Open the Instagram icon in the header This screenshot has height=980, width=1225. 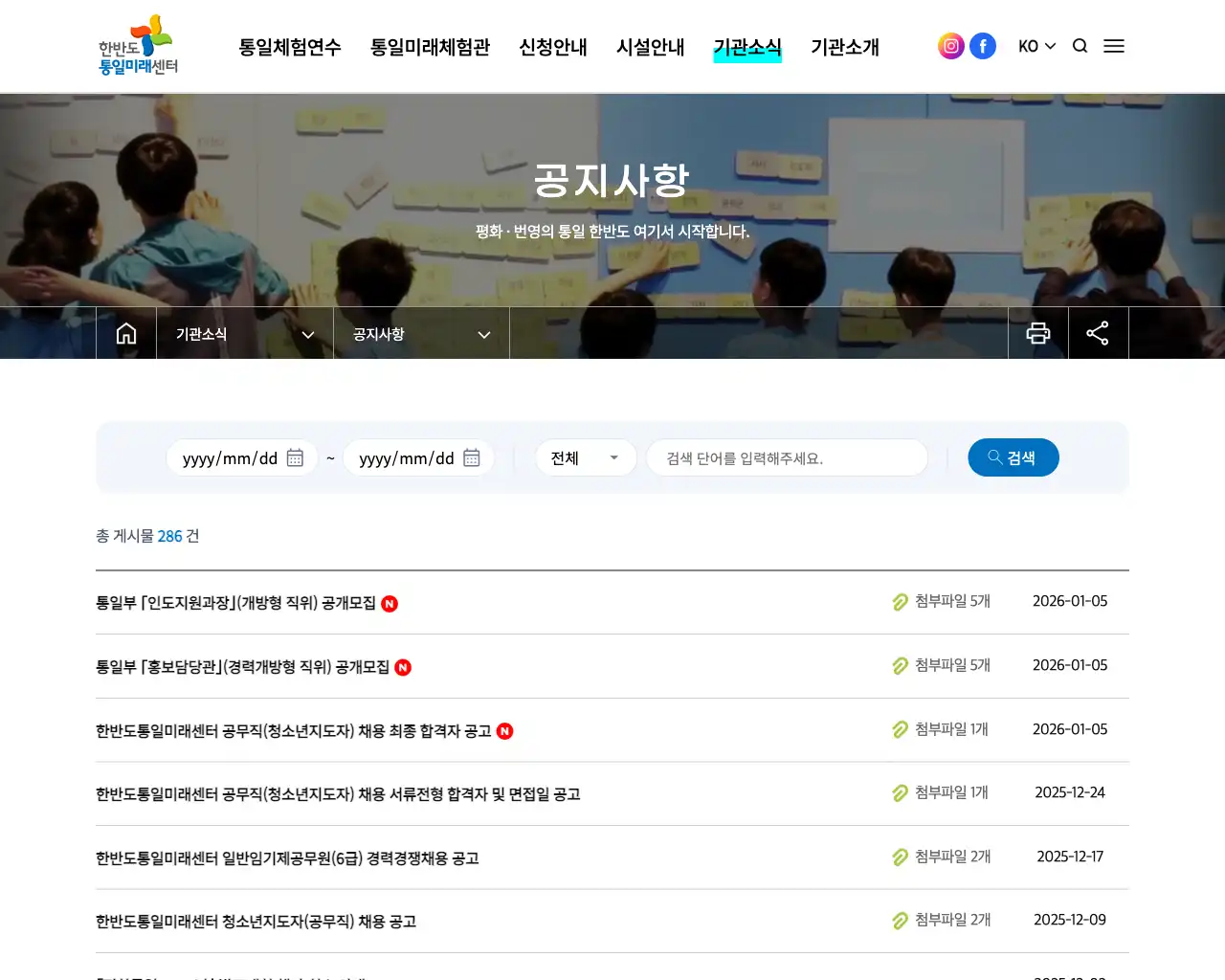(950, 45)
